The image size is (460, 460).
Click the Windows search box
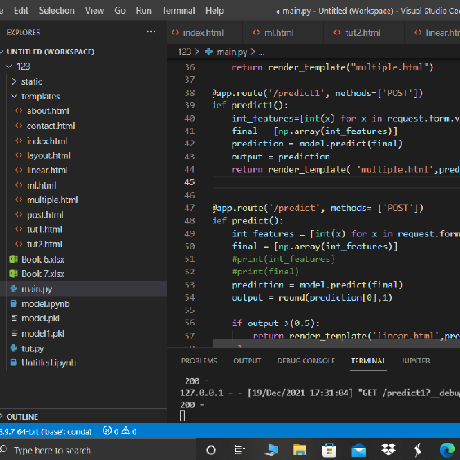point(98,450)
